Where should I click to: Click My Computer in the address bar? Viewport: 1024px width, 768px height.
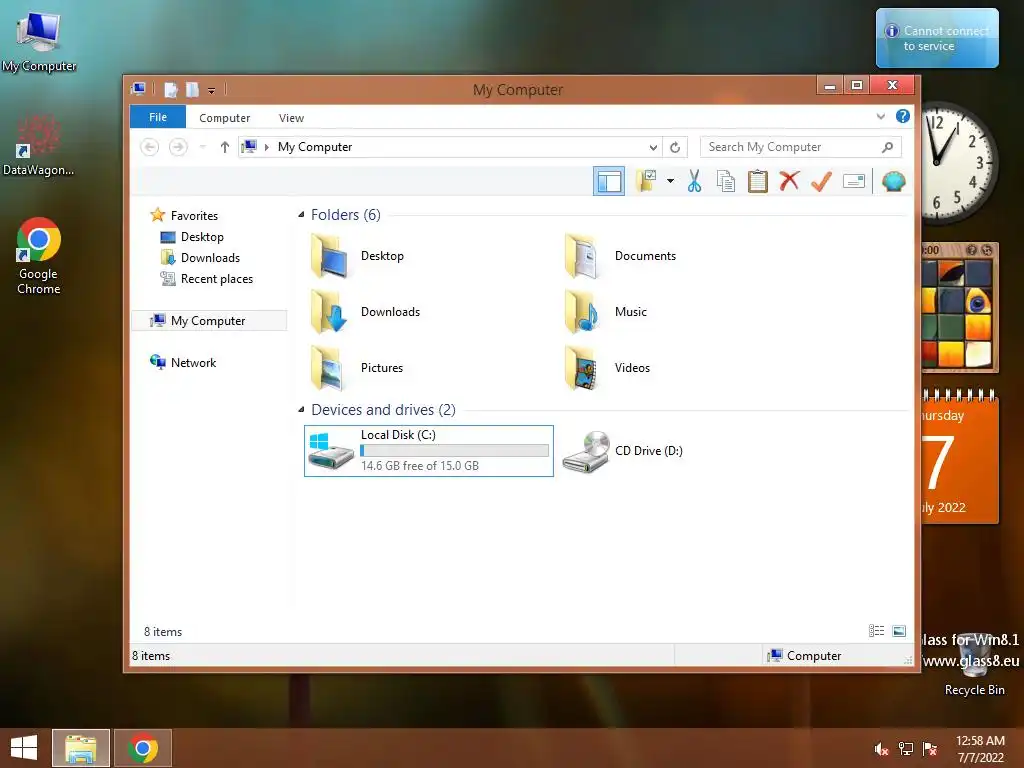315,147
